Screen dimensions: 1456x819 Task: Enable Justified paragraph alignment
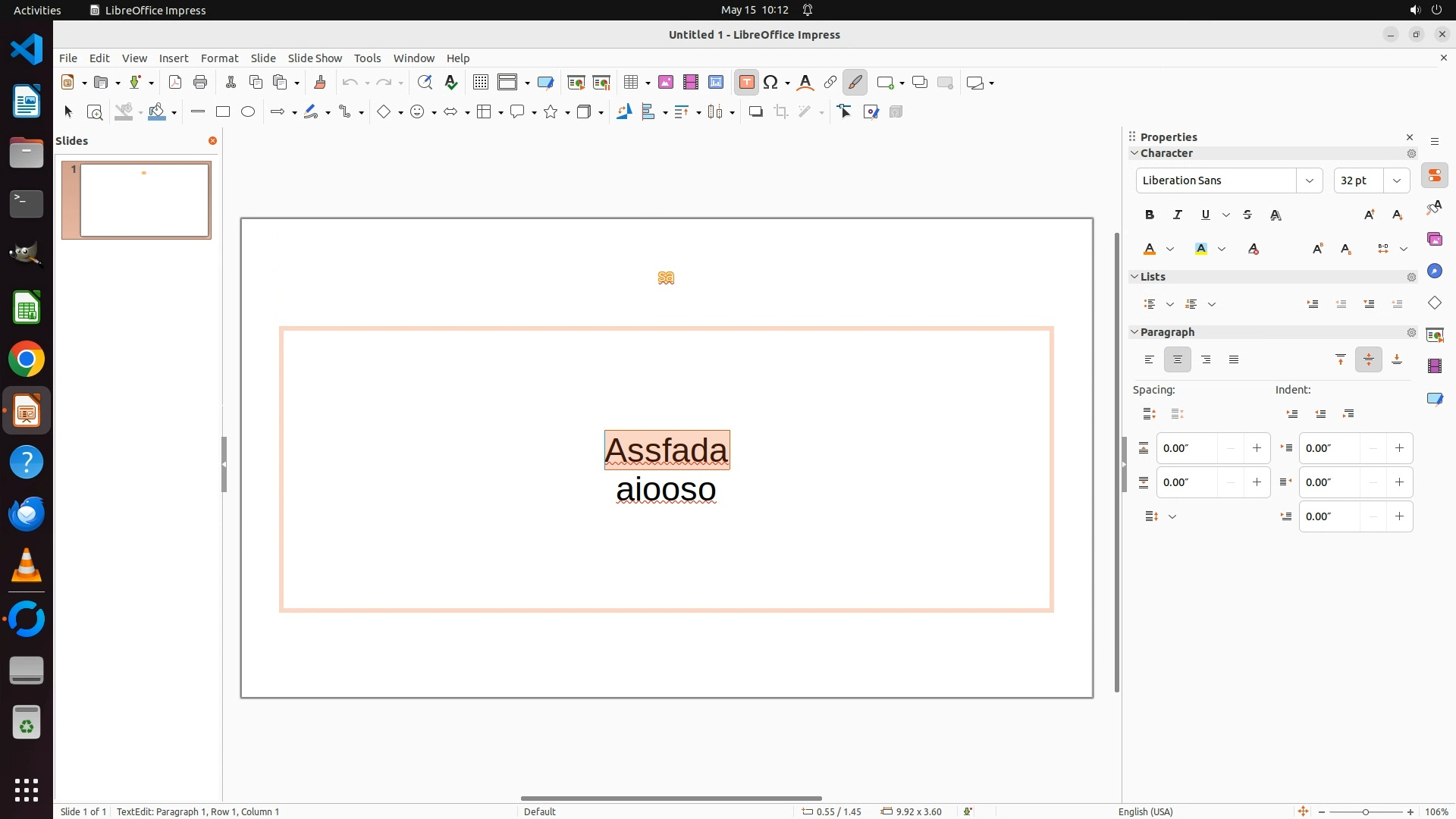[1234, 359]
